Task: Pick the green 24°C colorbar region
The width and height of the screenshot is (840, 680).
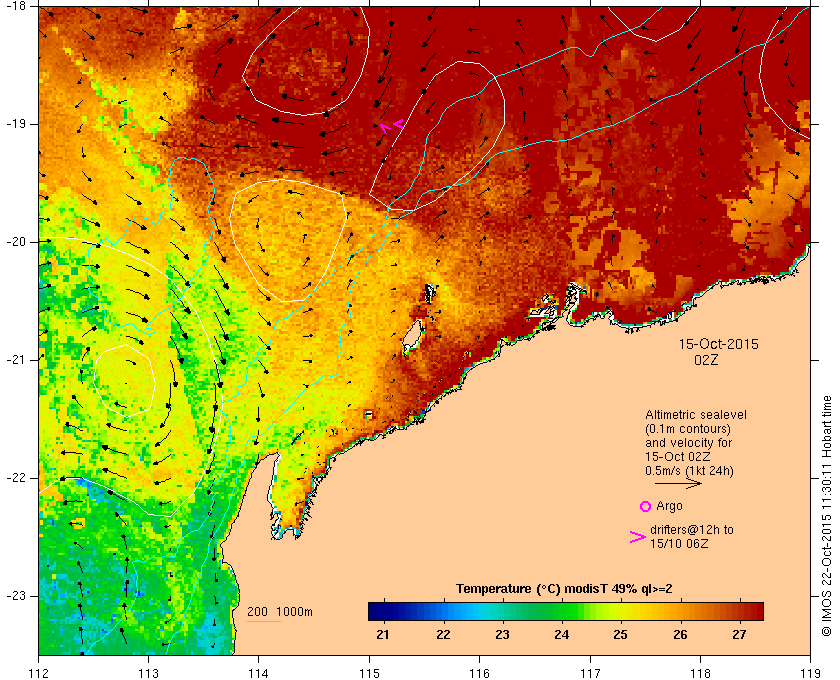Action: click(x=561, y=611)
